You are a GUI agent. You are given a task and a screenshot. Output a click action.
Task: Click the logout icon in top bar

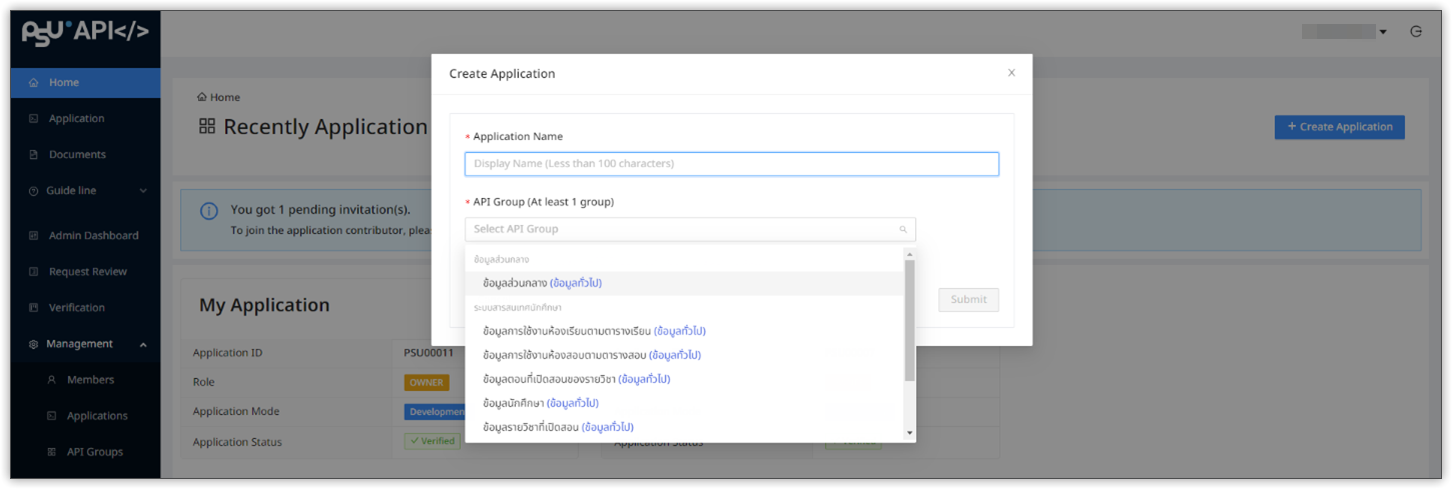coord(1415,32)
